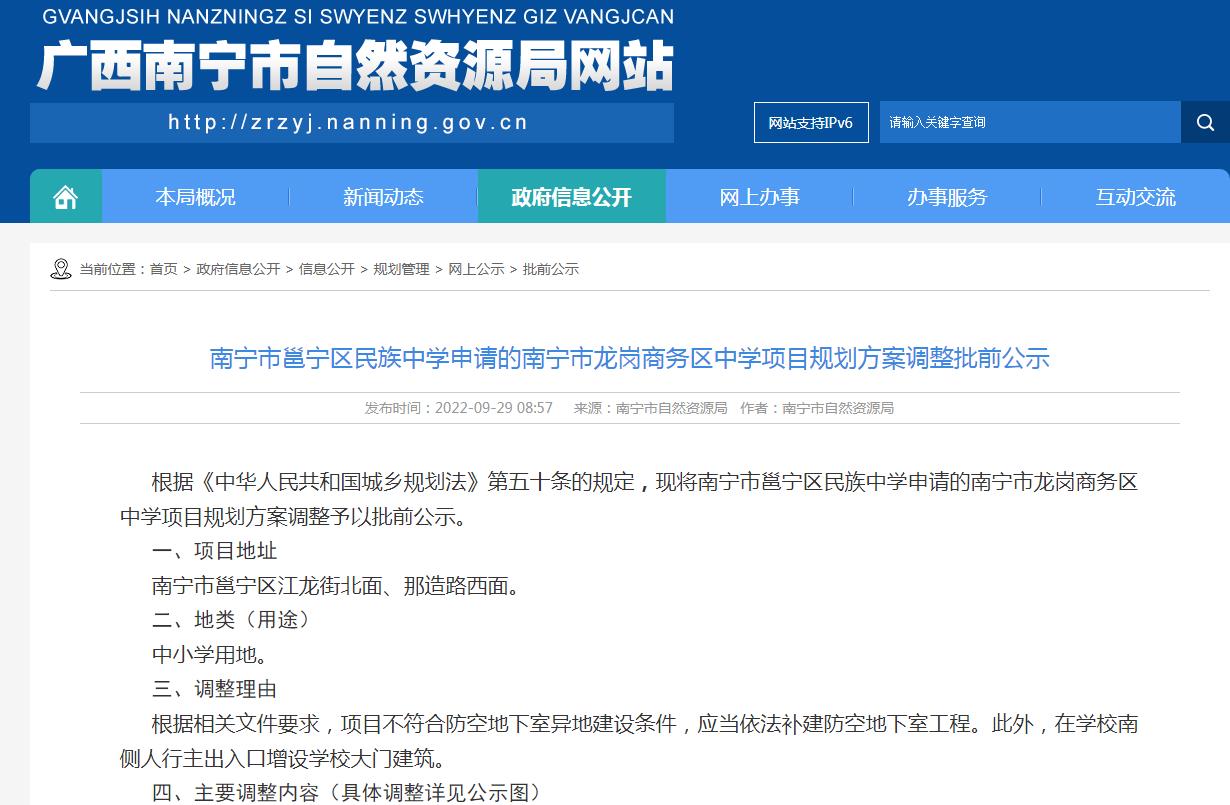
Task: Open the 新闻动态 menu tab
Action: 383,197
